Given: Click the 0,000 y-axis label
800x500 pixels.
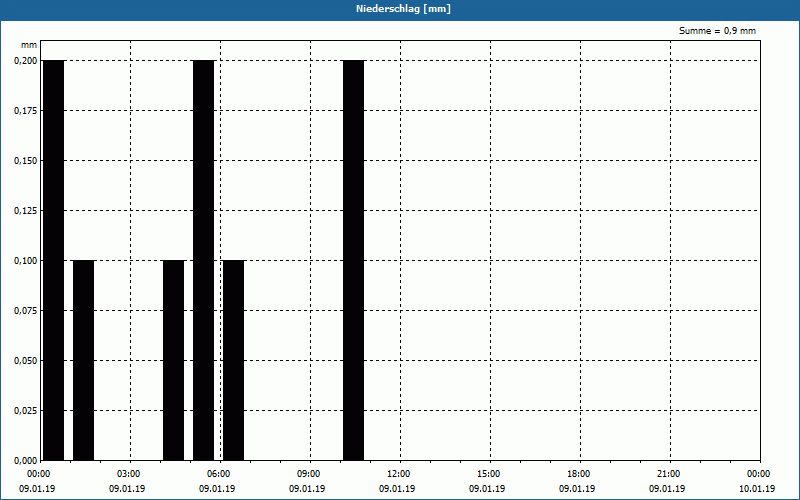Looking at the screenshot, I should coord(26,461).
